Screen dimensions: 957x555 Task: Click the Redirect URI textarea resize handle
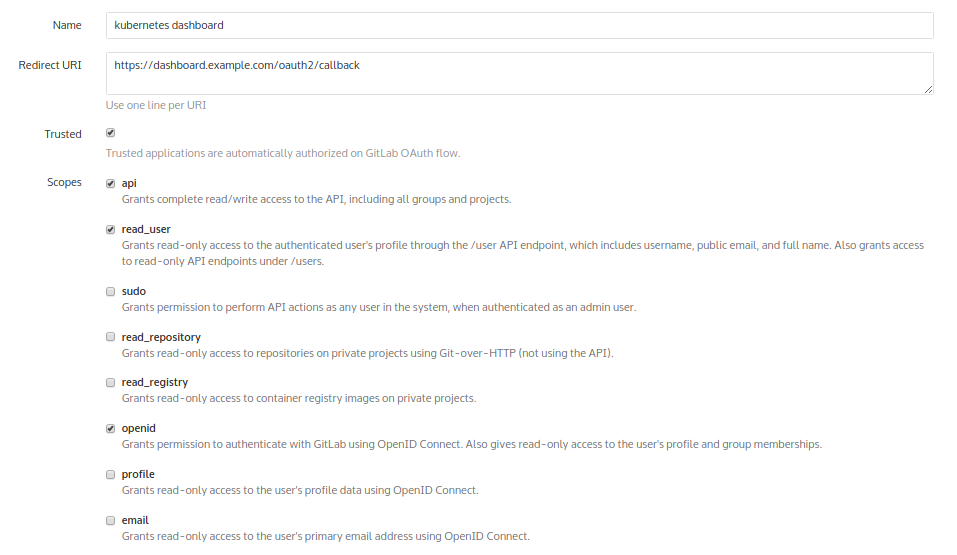[929, 89]
